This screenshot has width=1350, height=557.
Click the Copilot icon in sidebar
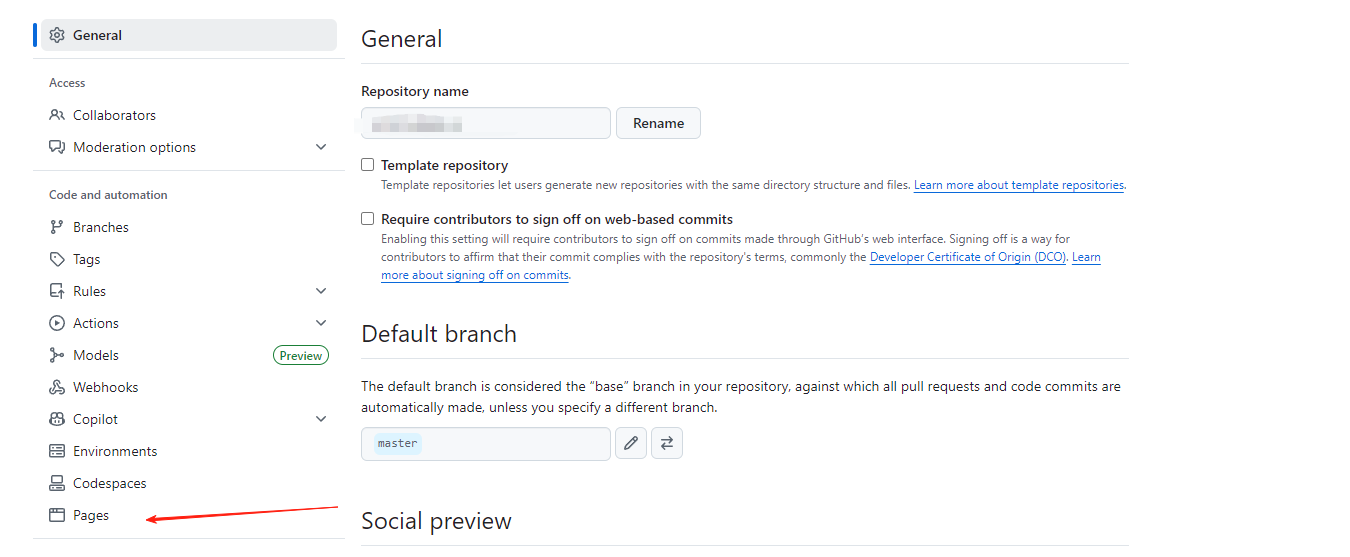(57, 419)
